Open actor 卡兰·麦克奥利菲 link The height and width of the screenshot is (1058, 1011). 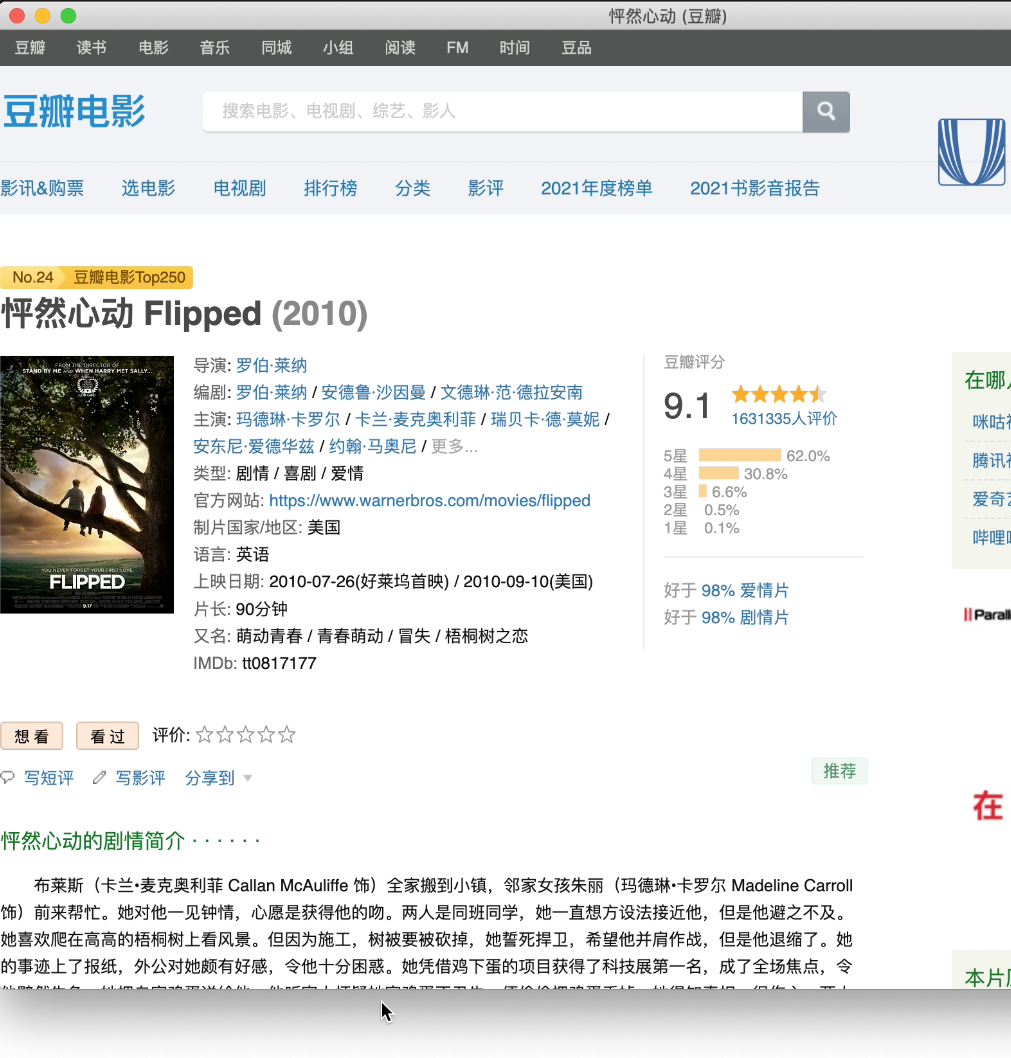coord(416,420)
